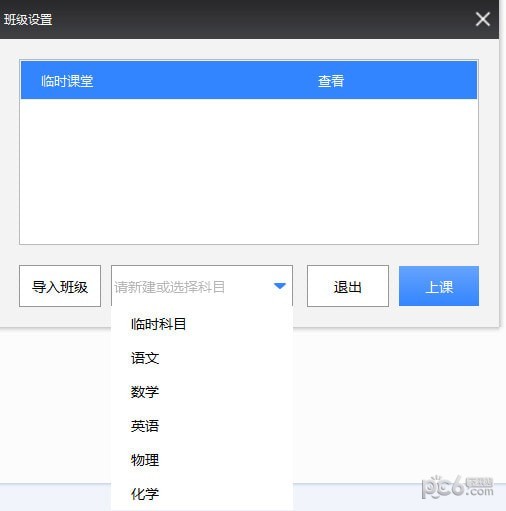This screenshot has height=511, width=506.
Task: Choose 数学 from subject list
Action: [202, 392]
